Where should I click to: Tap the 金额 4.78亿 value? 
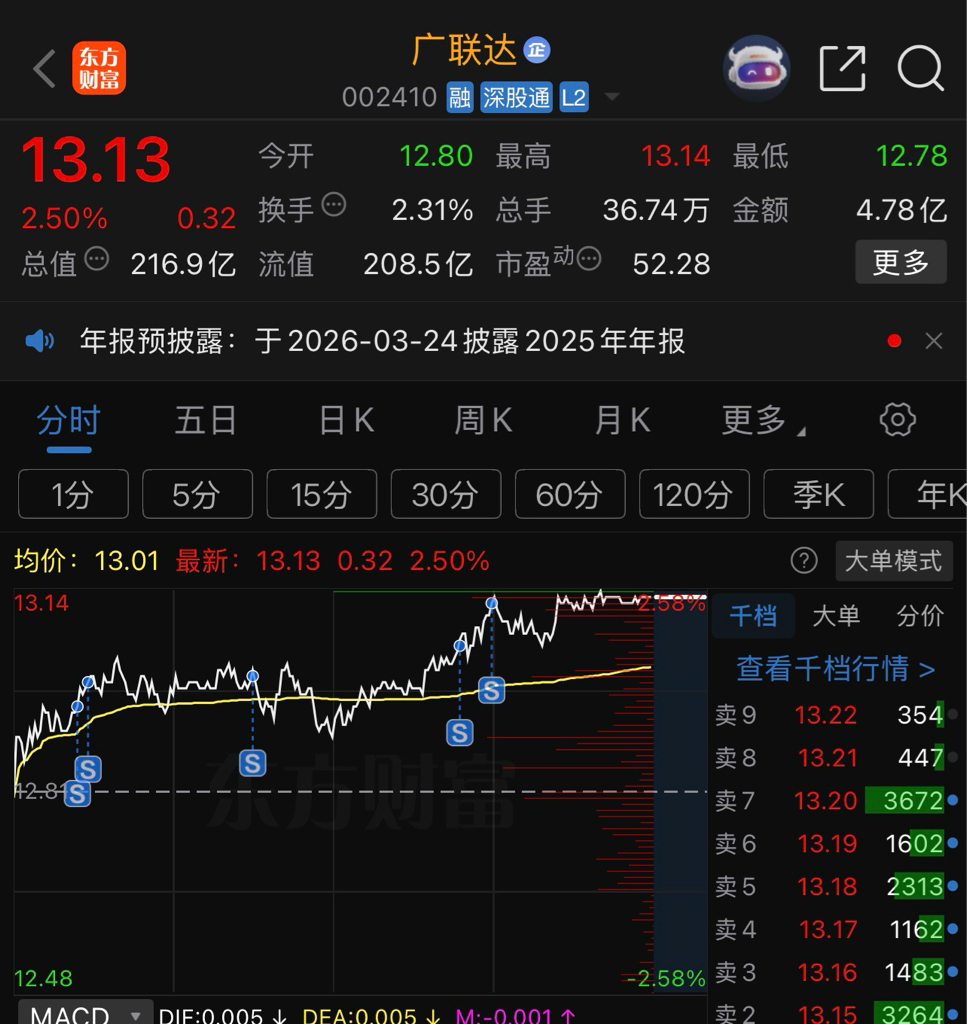pos(901,210)
